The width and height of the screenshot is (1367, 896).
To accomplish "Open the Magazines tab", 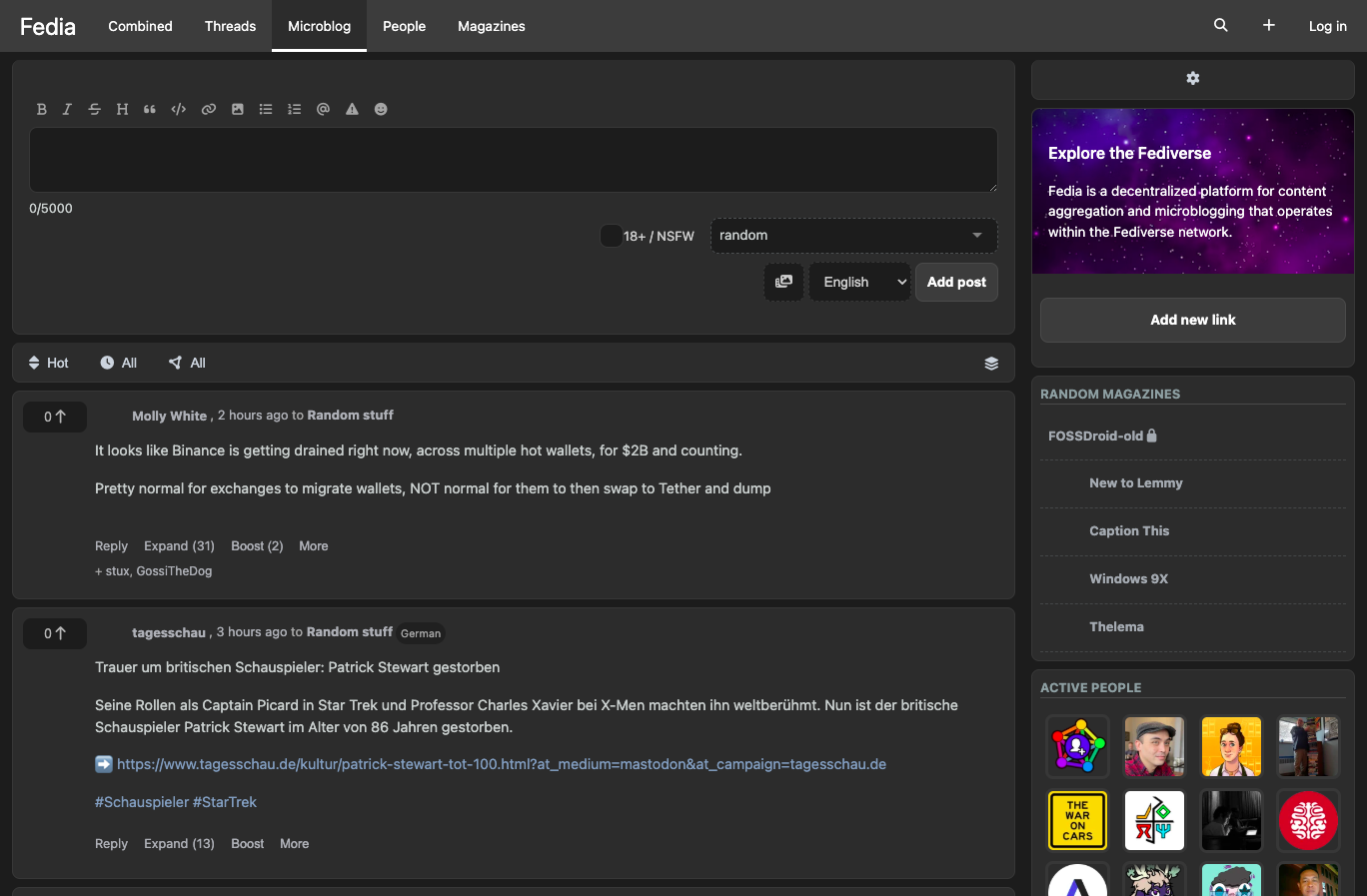I will pyautogui.click(x=492, y=26).
